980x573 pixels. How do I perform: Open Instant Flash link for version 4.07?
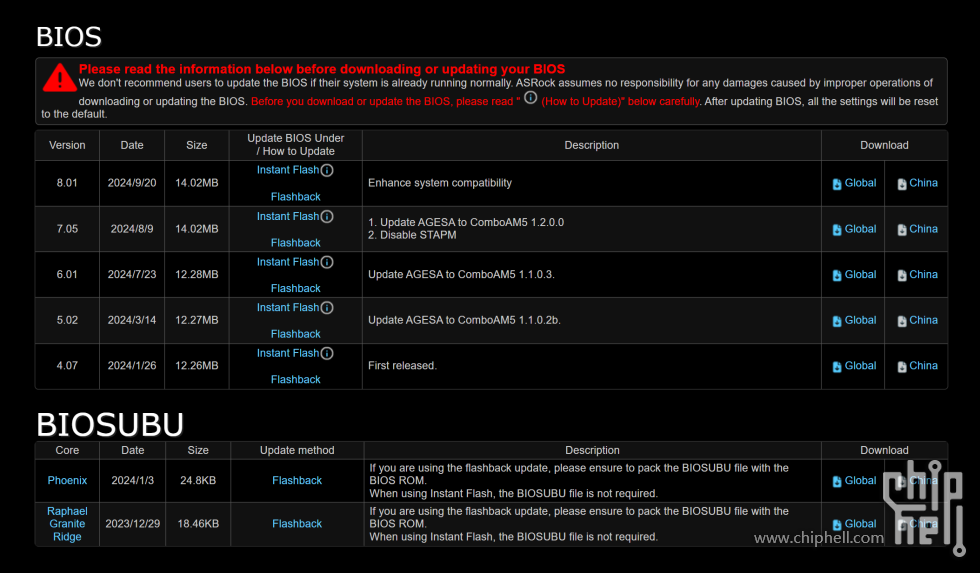tap(288, 353)
